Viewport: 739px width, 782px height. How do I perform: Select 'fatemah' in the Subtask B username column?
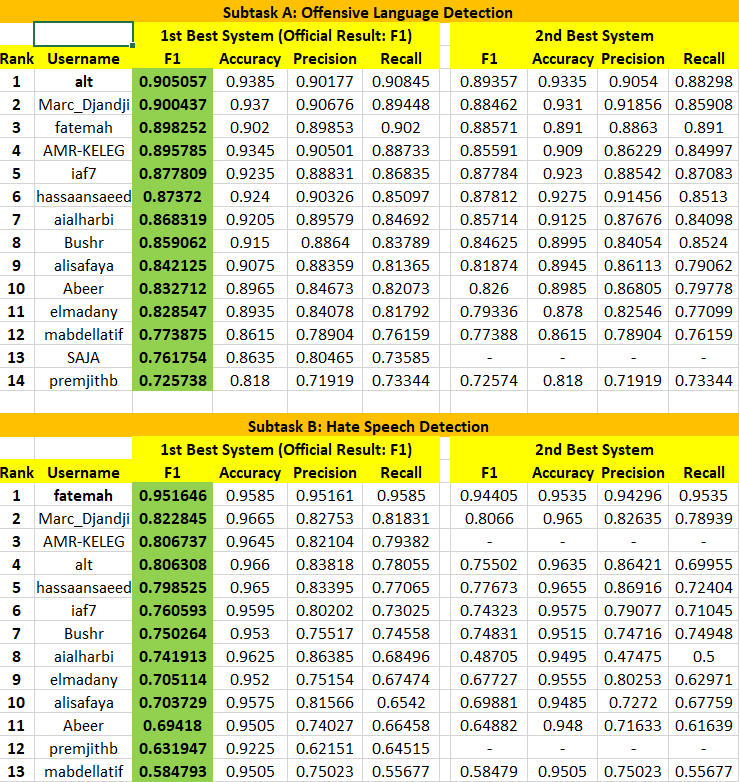(x=83, y=495)
